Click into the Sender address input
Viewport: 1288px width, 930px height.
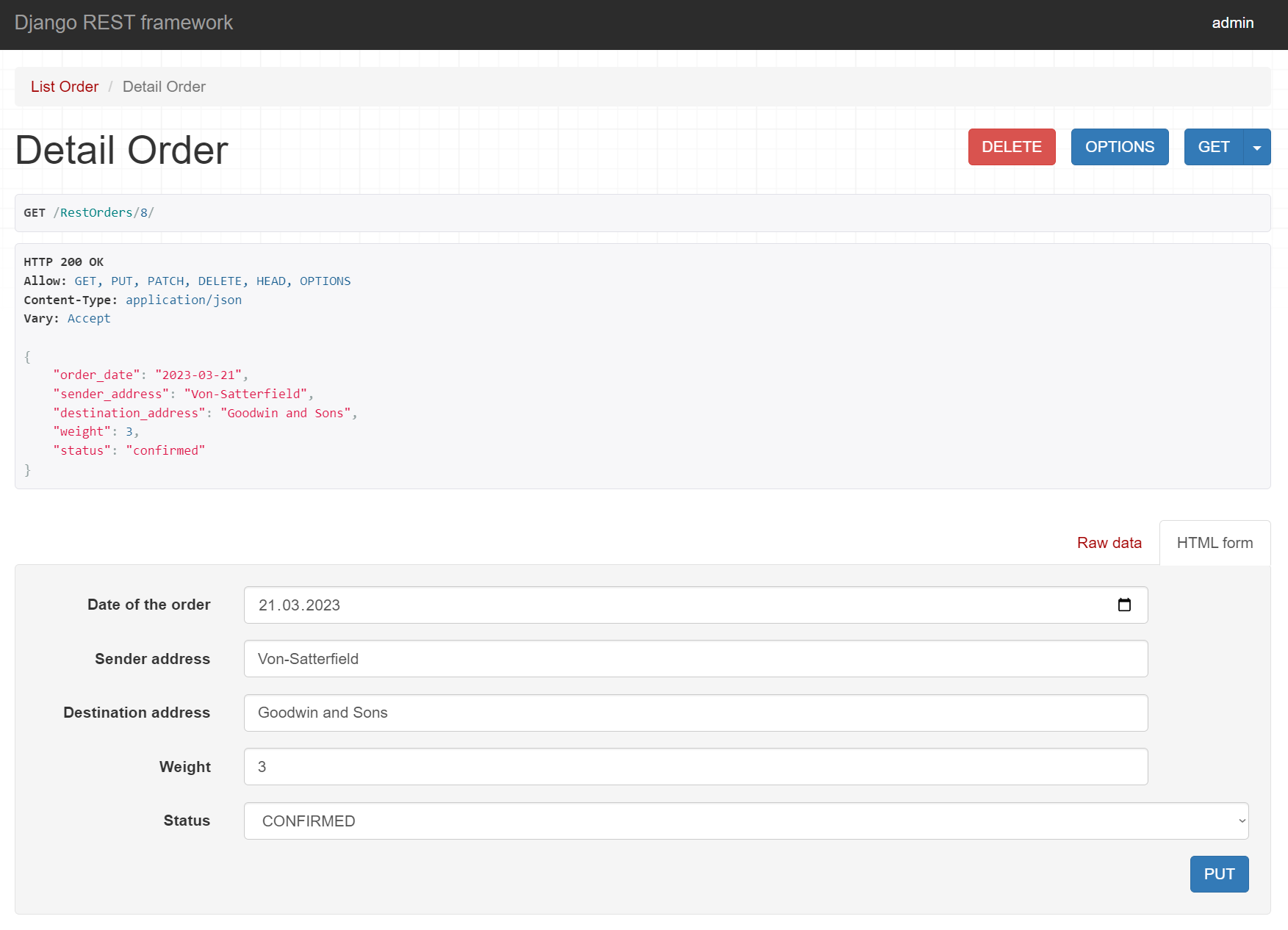695,659
